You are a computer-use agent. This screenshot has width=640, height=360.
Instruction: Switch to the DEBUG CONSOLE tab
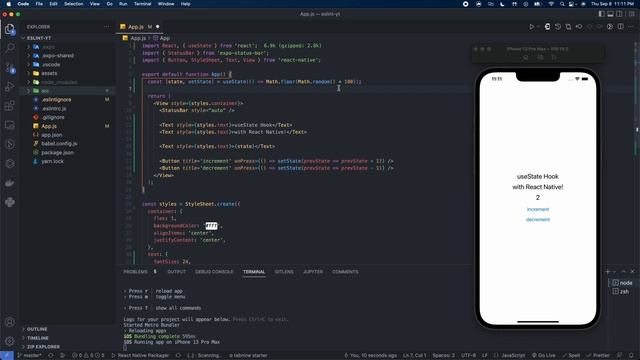(214, 271)
